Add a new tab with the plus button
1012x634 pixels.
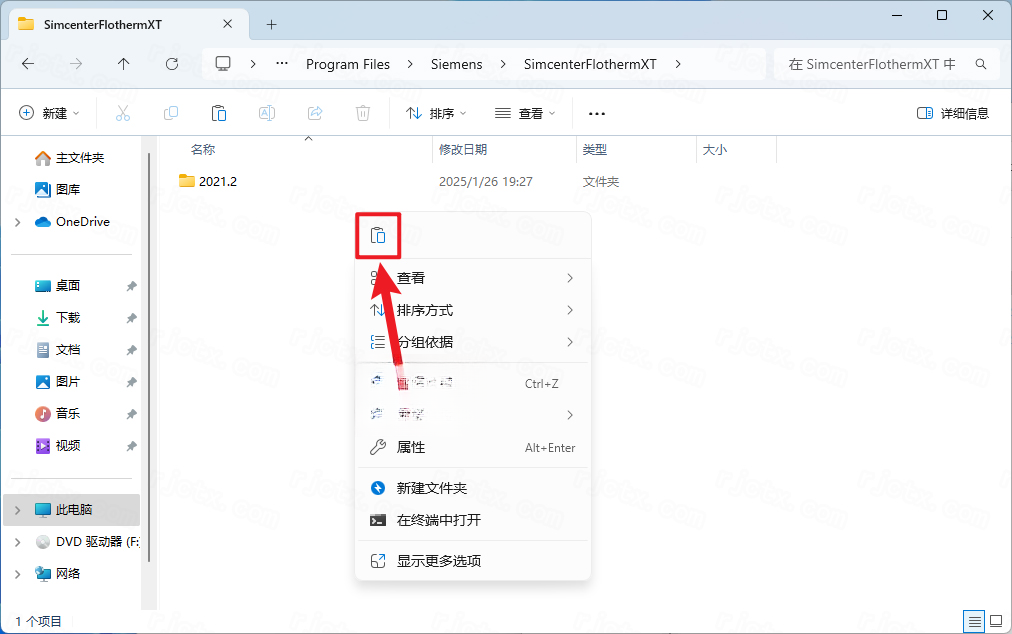point(272,25)
